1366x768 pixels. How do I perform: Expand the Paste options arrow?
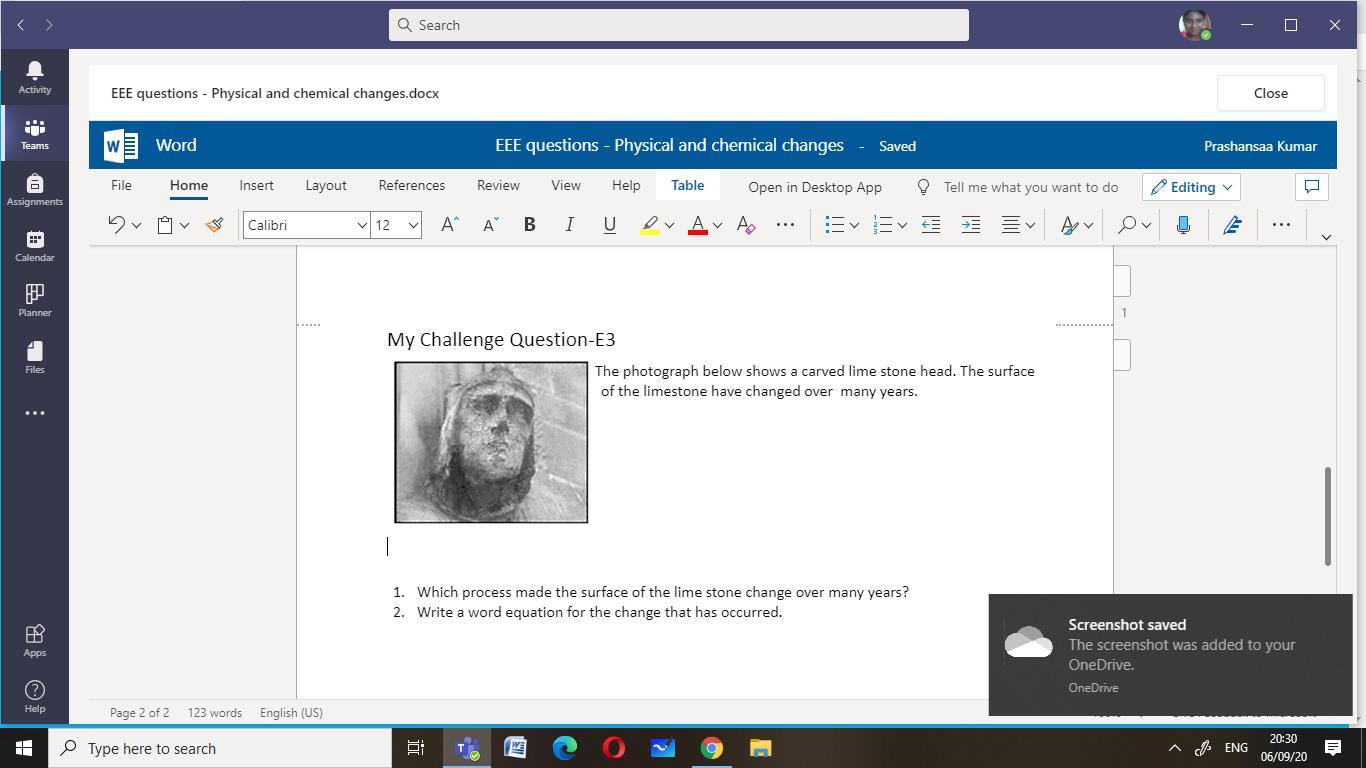click(x=184, y=225)
